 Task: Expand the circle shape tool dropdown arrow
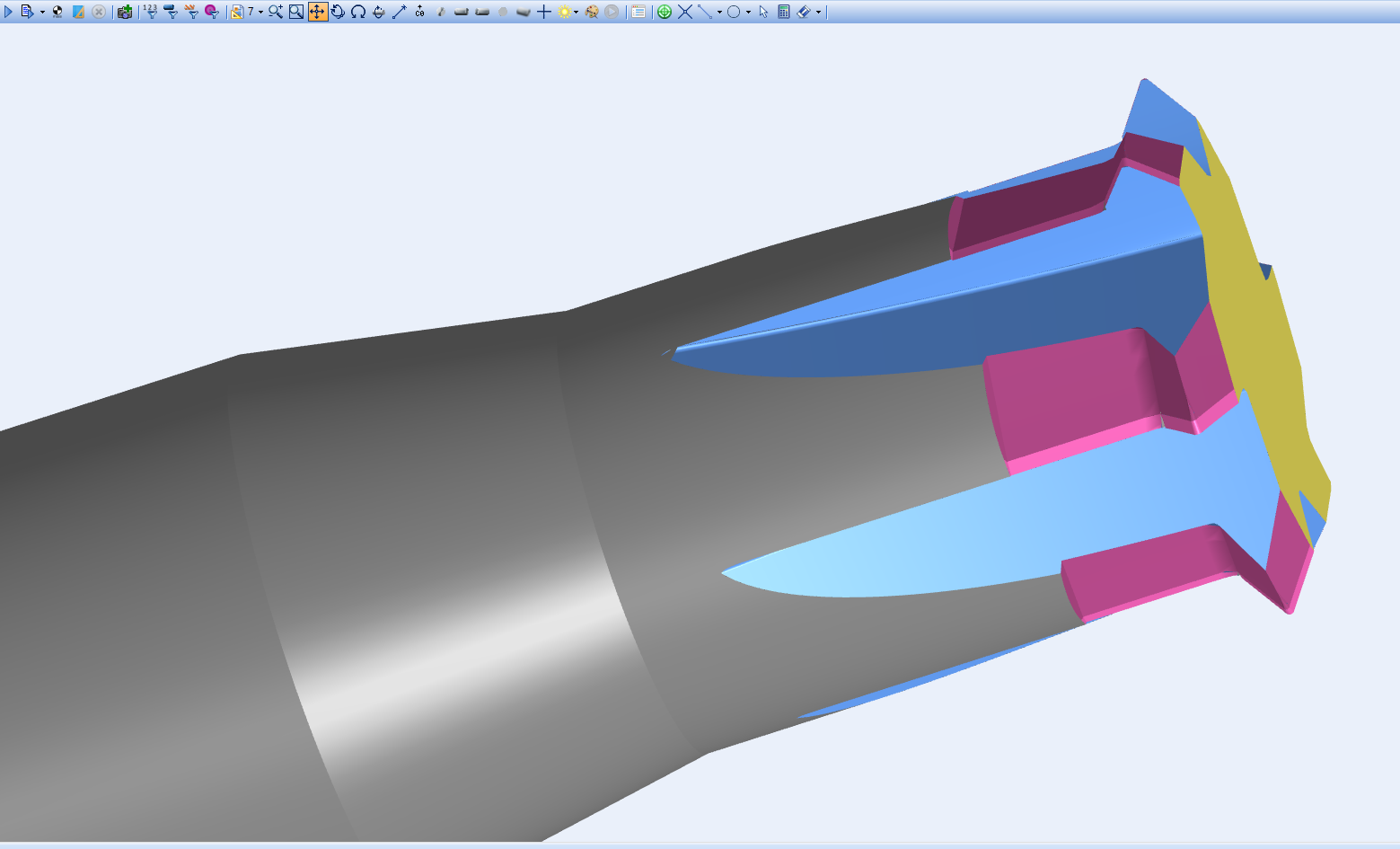748,13
